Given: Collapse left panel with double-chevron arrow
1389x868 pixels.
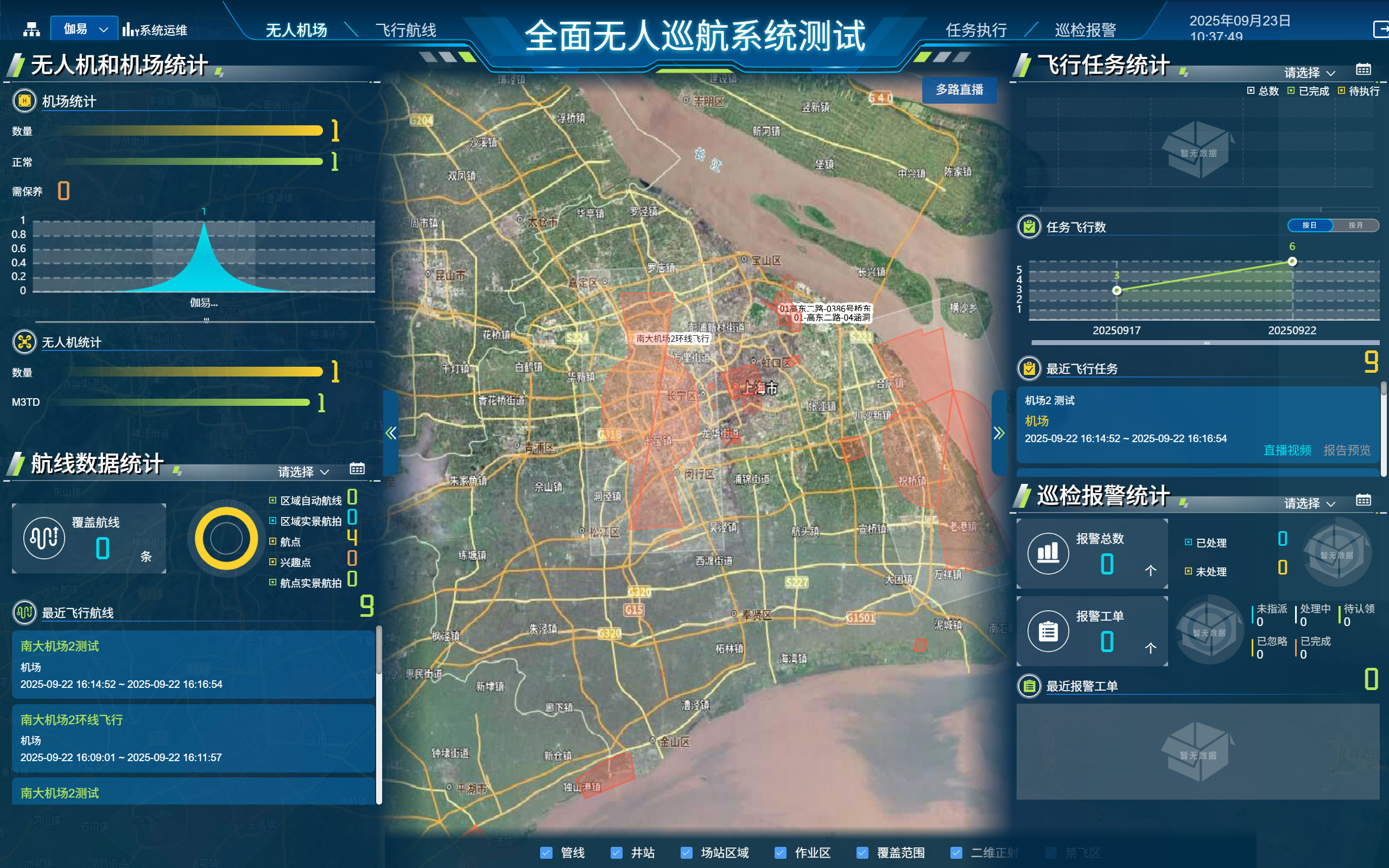Looking at the screenshot, I should coord(391,433).
